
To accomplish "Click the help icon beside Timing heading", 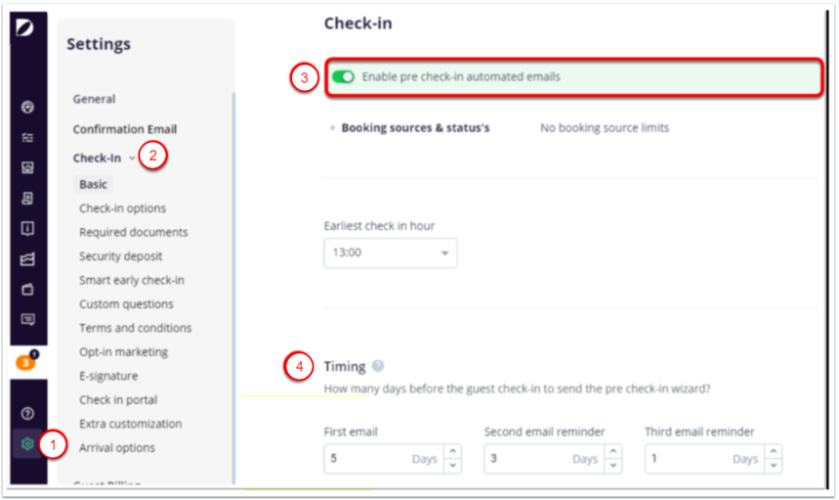I will click(378, 366).
